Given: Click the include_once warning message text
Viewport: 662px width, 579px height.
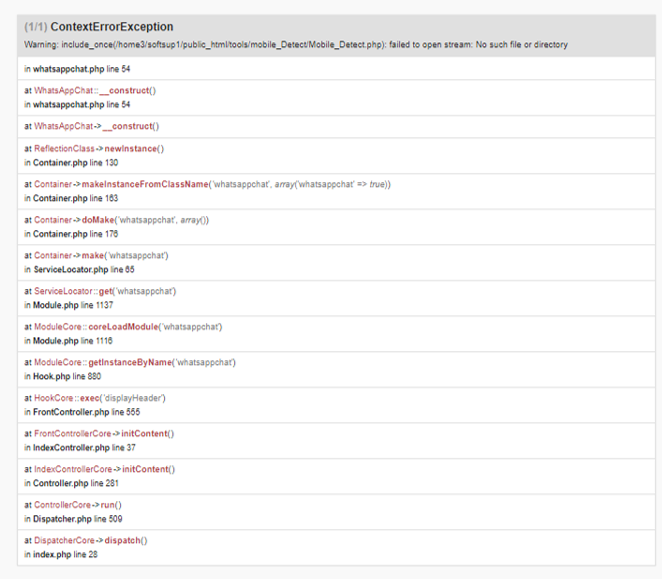Looking at the screenshot, I should (296, 45).
